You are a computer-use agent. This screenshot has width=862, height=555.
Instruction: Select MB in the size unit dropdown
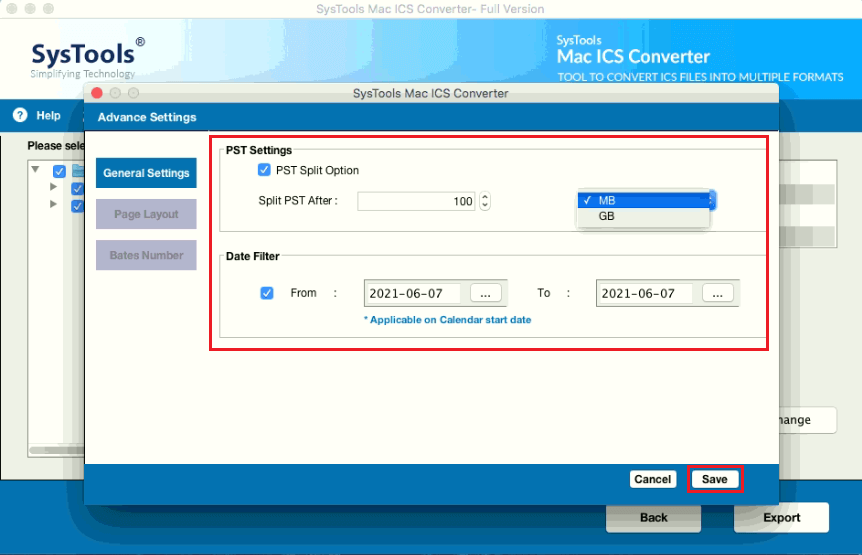[x=644, y=201]
